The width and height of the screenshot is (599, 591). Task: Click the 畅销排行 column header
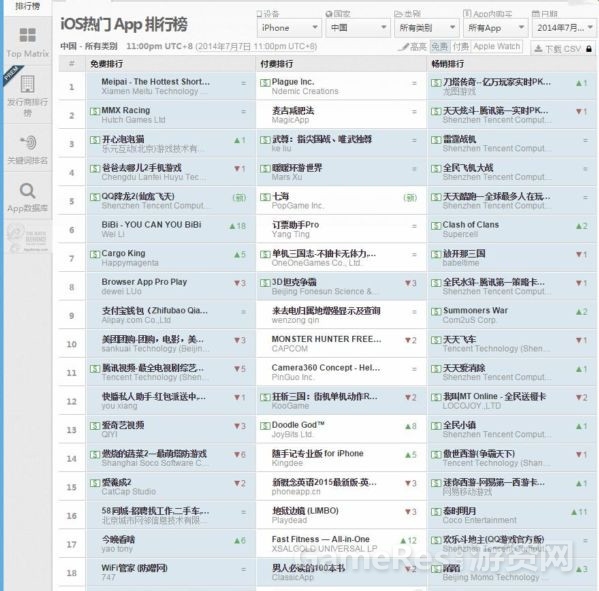[448, 64]
